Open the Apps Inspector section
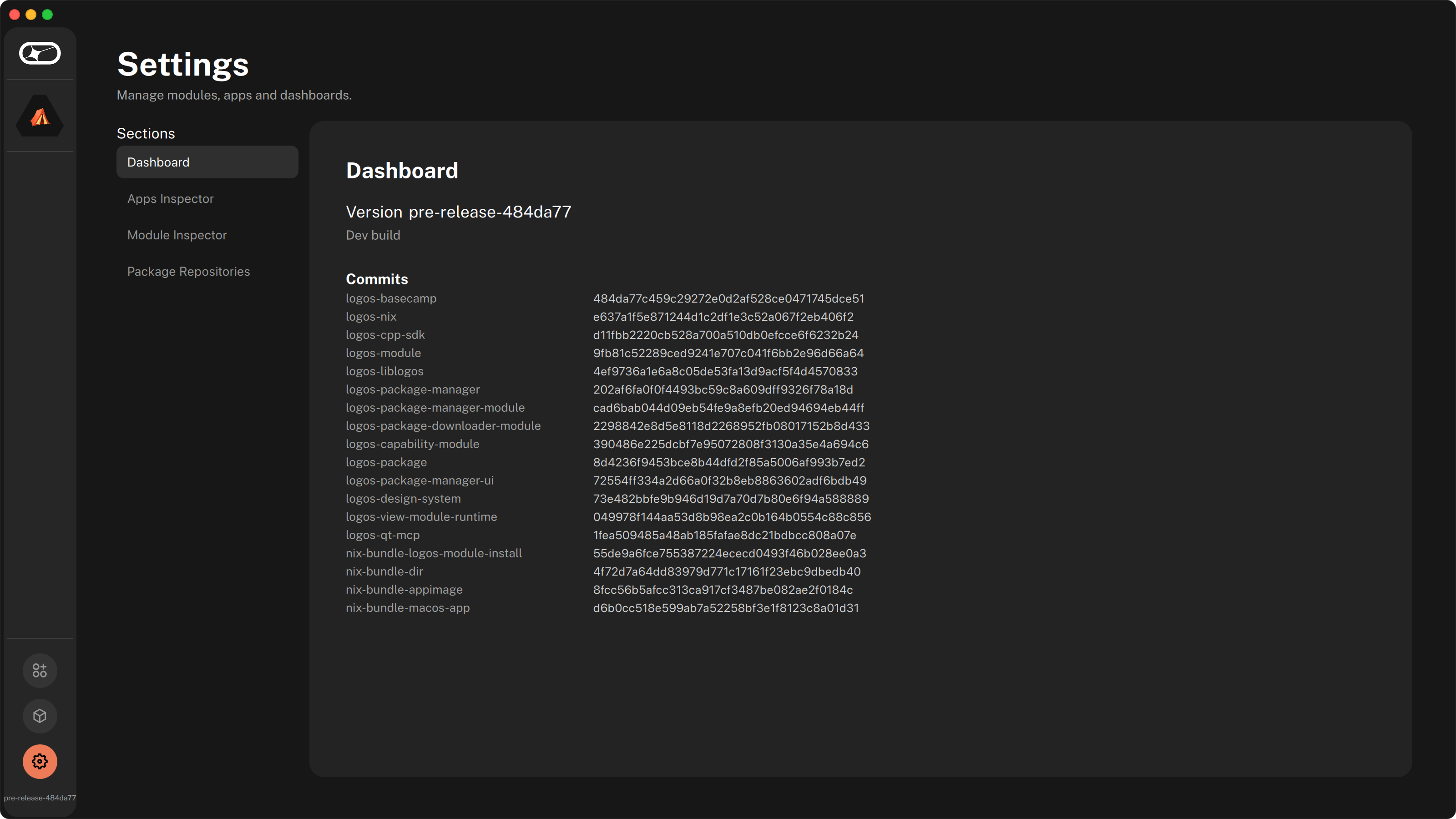1456x819 pixels. 207,198
